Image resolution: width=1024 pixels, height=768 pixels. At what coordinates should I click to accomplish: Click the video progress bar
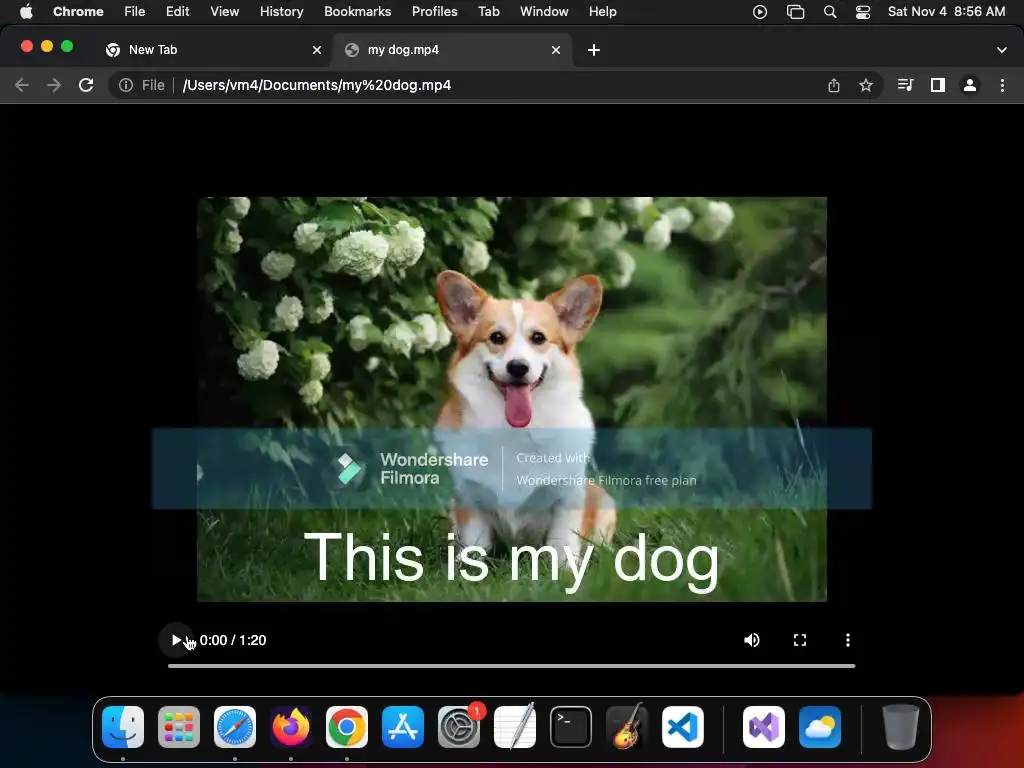point(511,665)
